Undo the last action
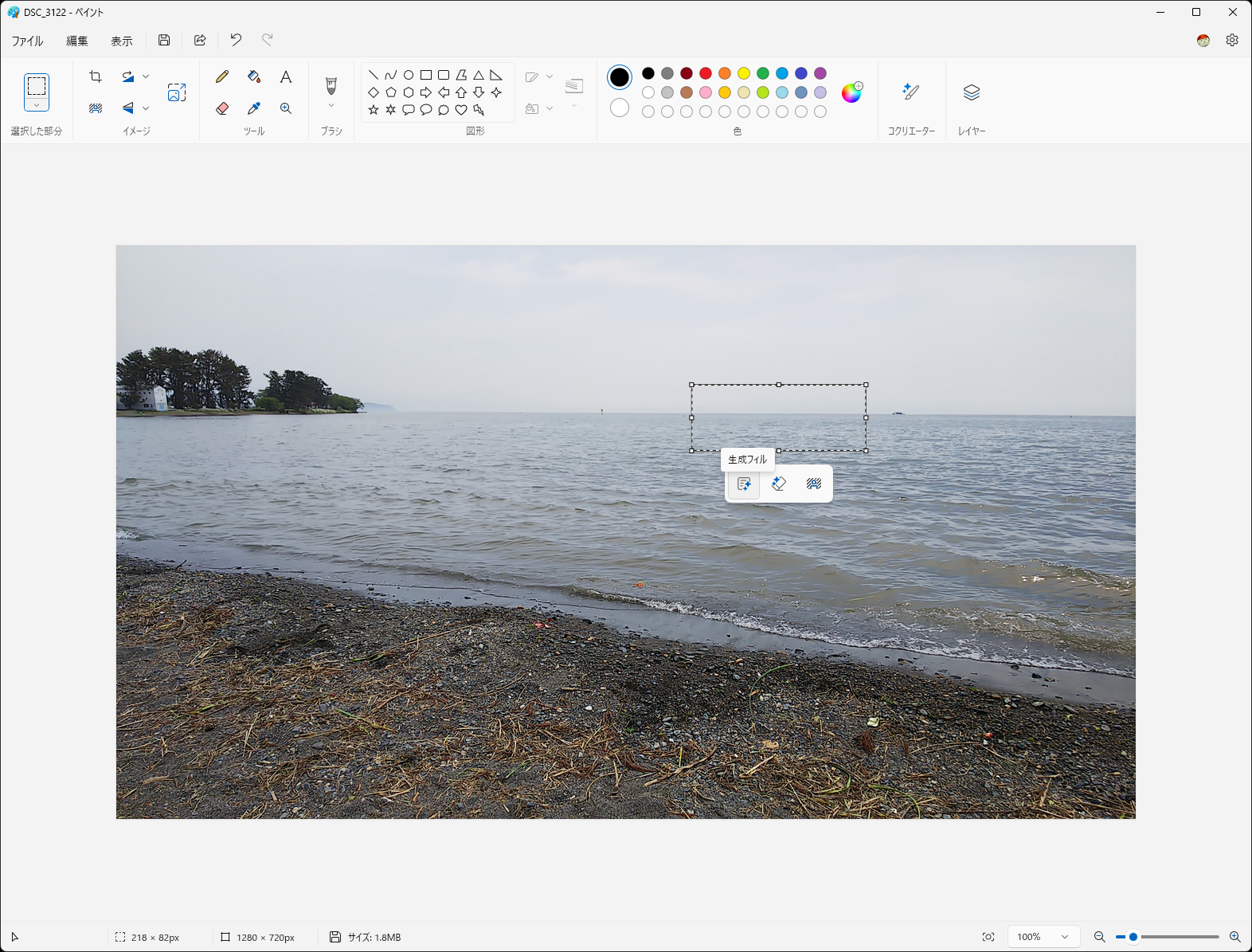The width and height of the screenshot is (1252, 952). coord(236,40)
